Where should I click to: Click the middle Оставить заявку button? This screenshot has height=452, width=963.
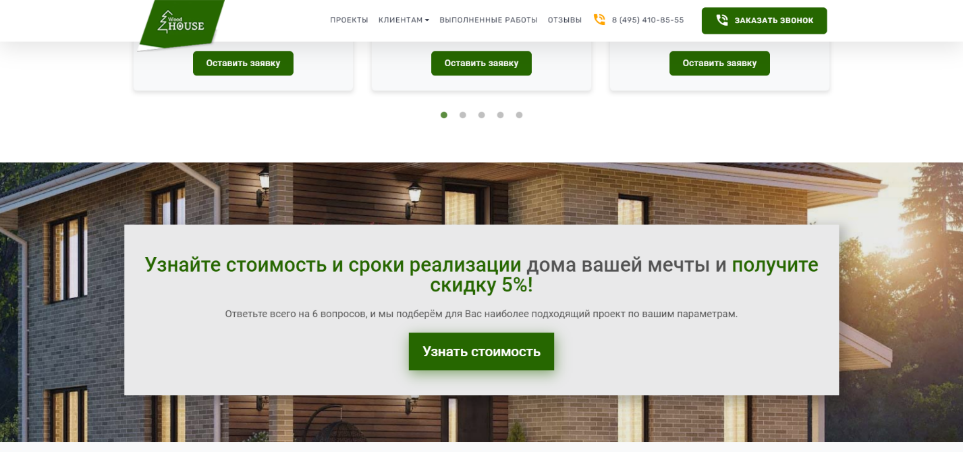[x=481, y=63]
